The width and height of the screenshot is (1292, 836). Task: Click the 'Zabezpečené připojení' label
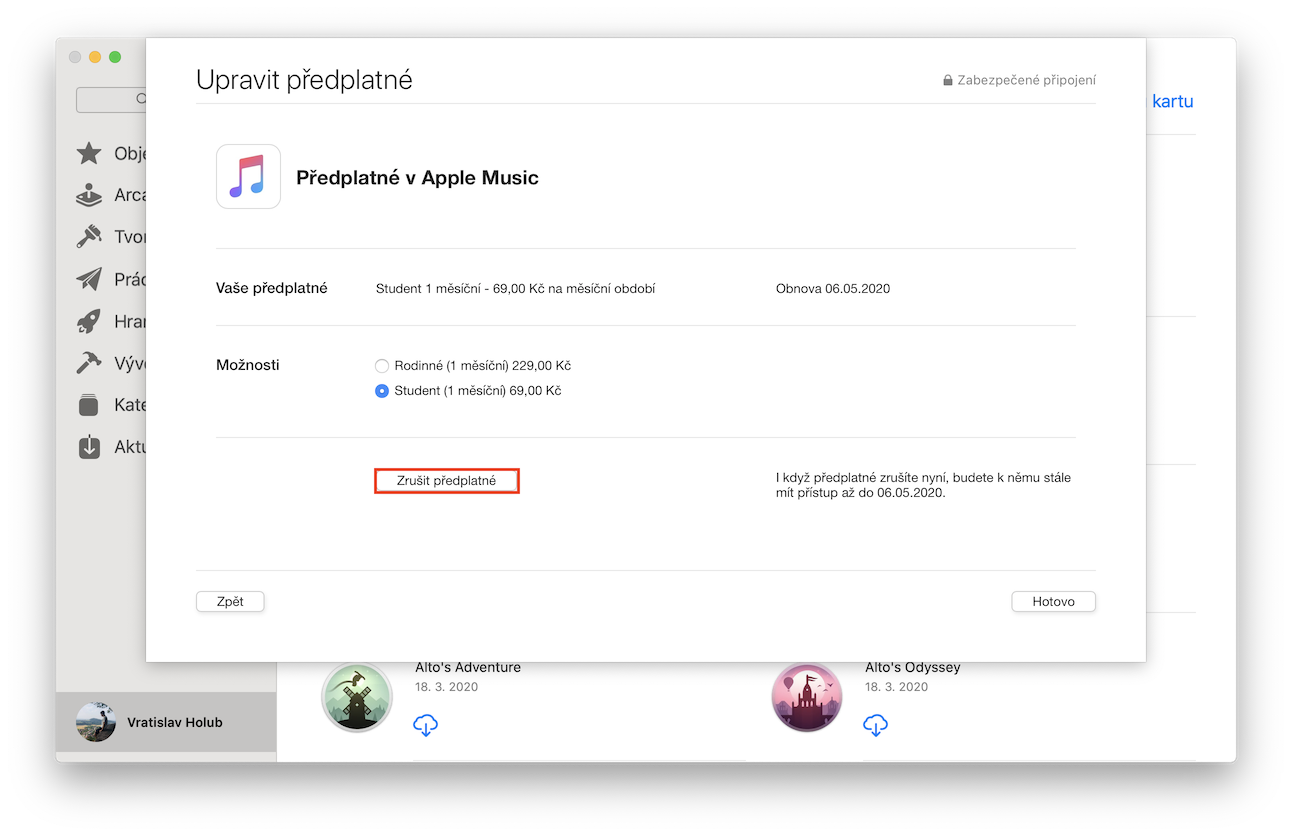(x=1027, y=80)
